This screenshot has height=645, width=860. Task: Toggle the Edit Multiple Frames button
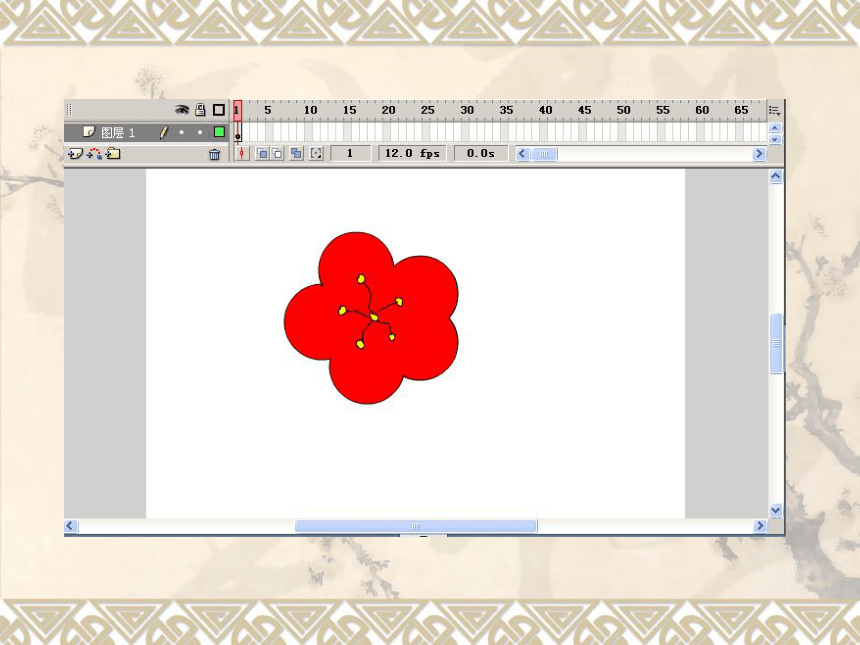pyautogui.click(x=296, y=154)
